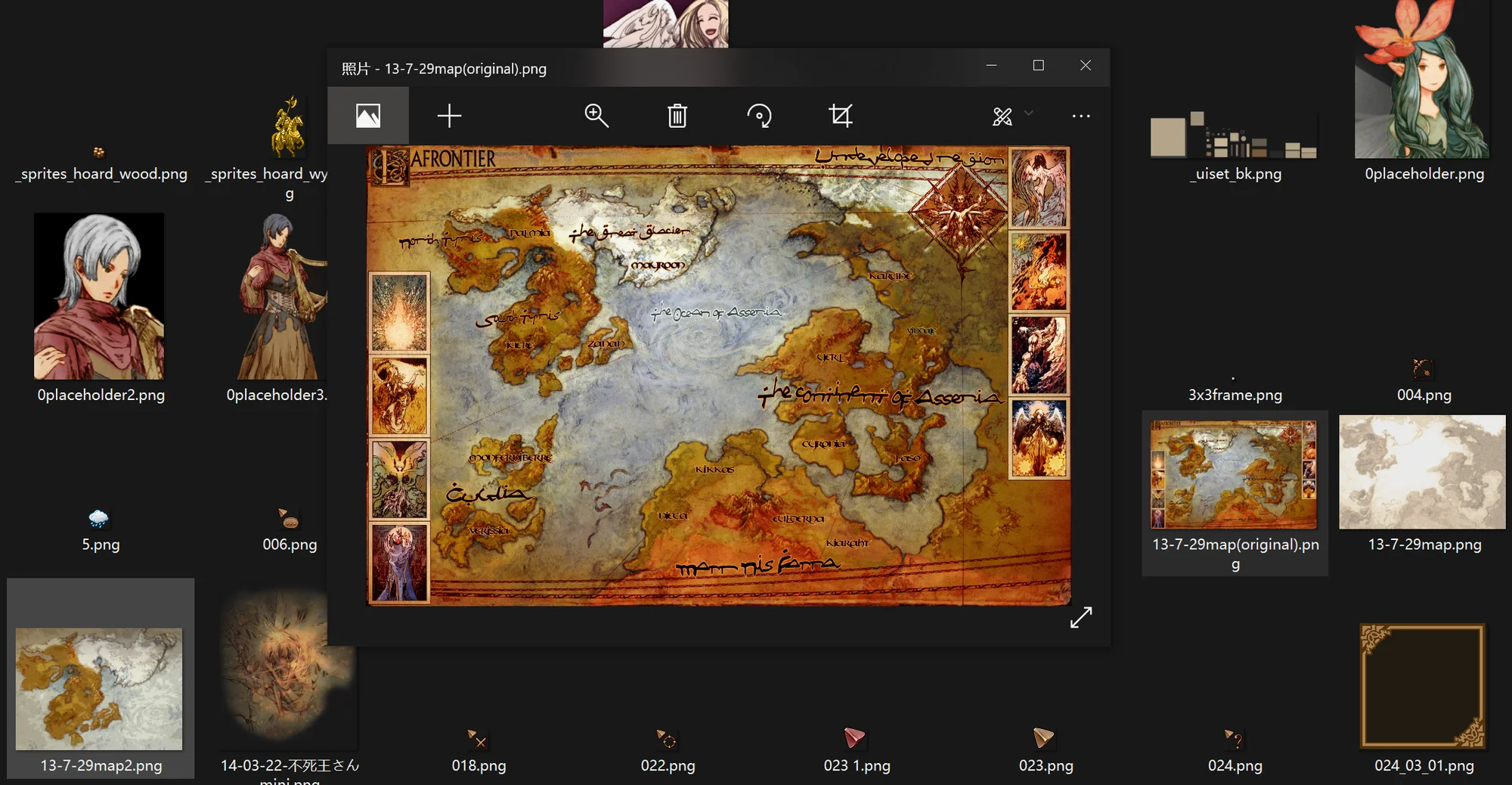Select the 022.png cursor icon file

pyautogui.click(x=666, y=739)
